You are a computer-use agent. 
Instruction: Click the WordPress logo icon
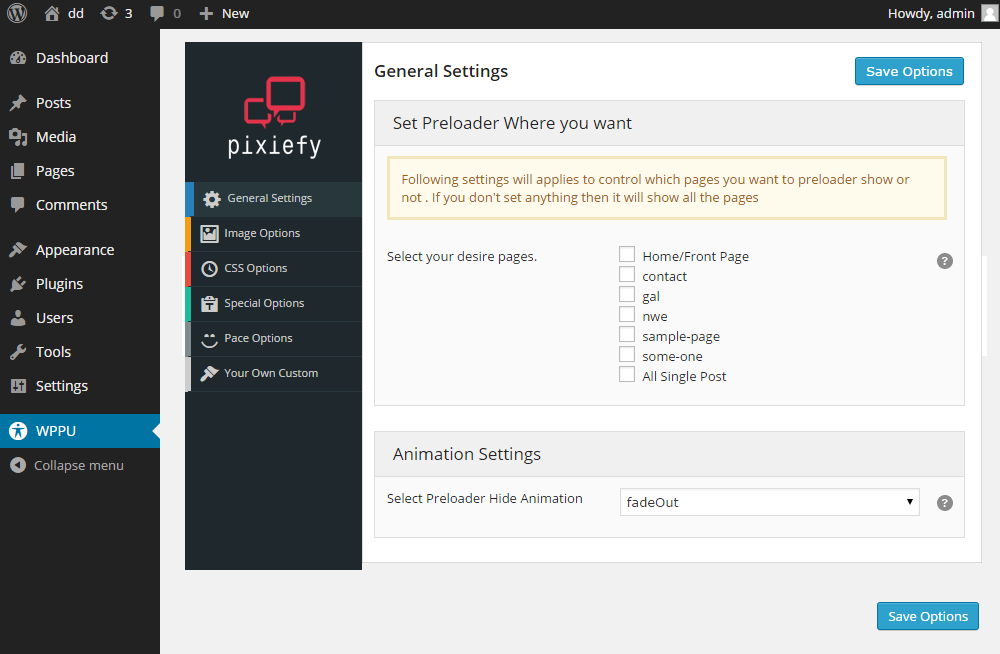(17, 13)
